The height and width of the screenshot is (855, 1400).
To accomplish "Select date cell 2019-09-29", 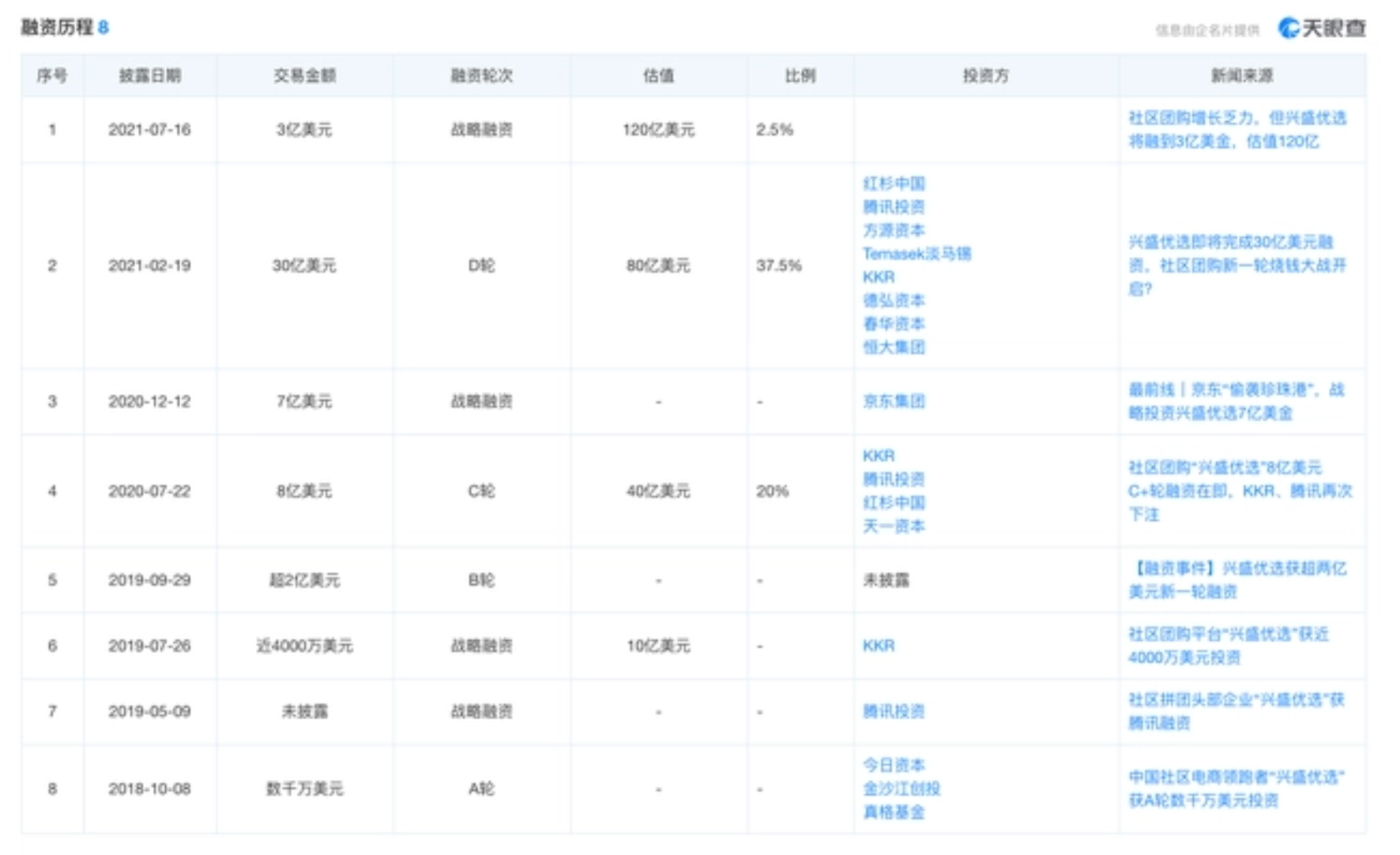I will tap(149, 580).
